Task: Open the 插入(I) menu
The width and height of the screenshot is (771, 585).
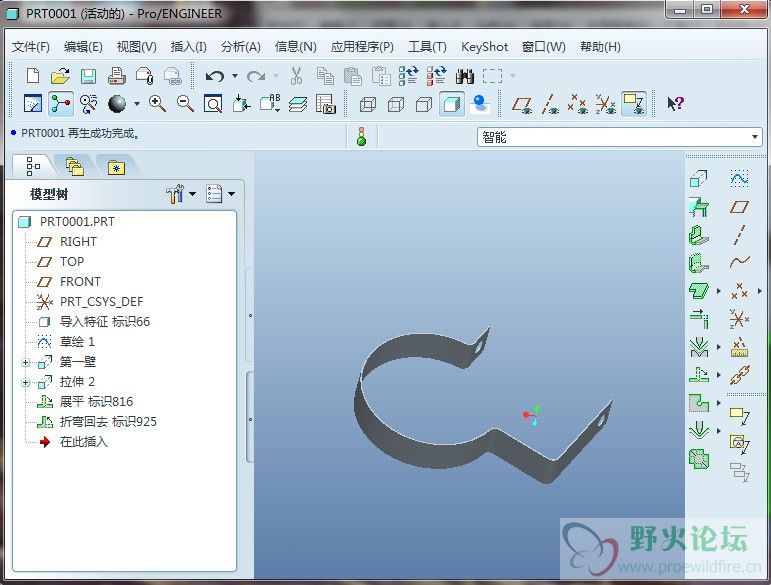Action: point(188,47)
